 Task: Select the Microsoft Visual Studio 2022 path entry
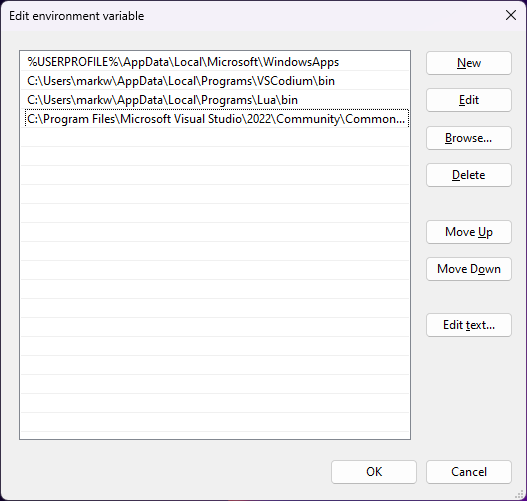click(217, 119)
